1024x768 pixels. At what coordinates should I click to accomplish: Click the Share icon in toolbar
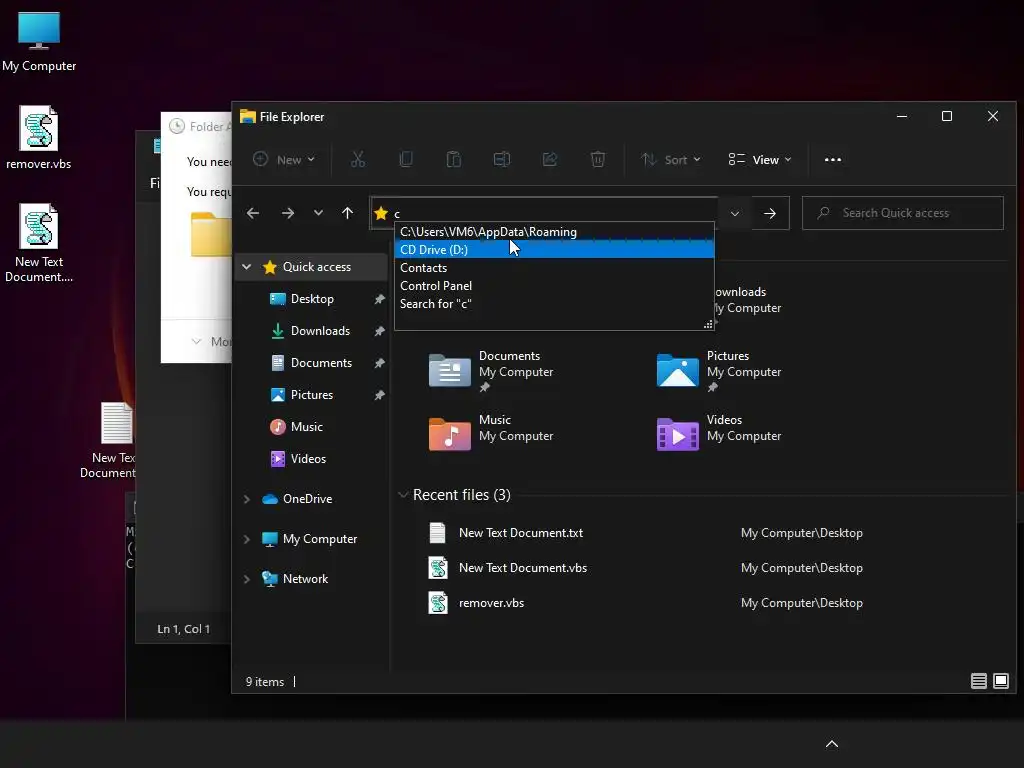pos(550,159)
